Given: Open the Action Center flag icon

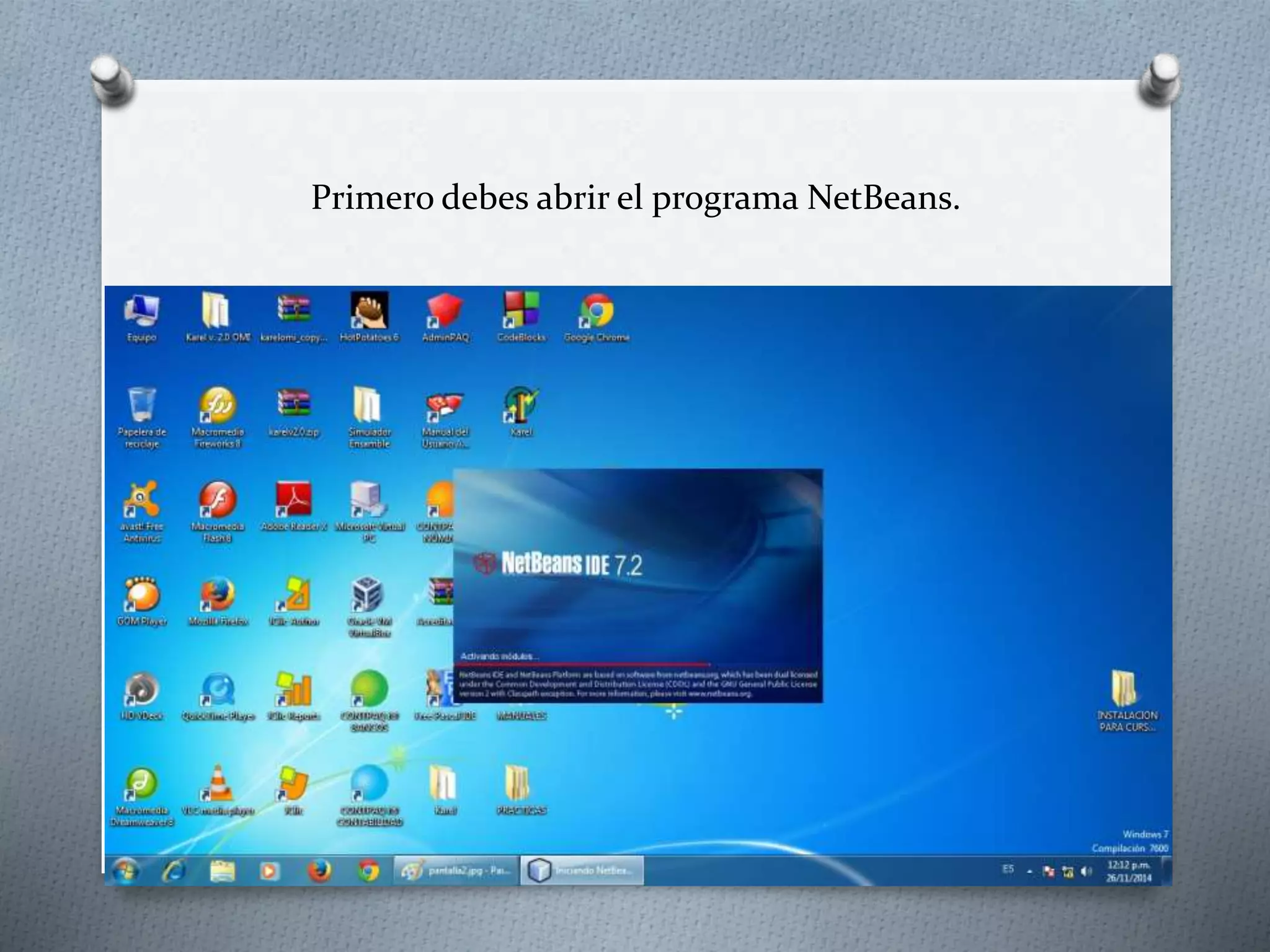Looking at the screenshot, I should pos(1049,871).
